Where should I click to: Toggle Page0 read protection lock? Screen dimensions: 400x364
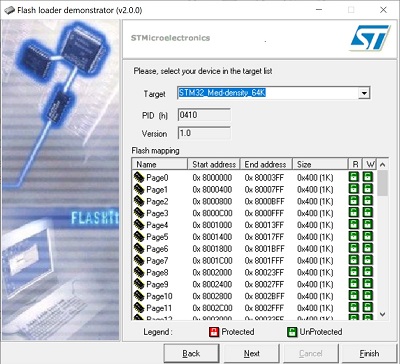354,177
